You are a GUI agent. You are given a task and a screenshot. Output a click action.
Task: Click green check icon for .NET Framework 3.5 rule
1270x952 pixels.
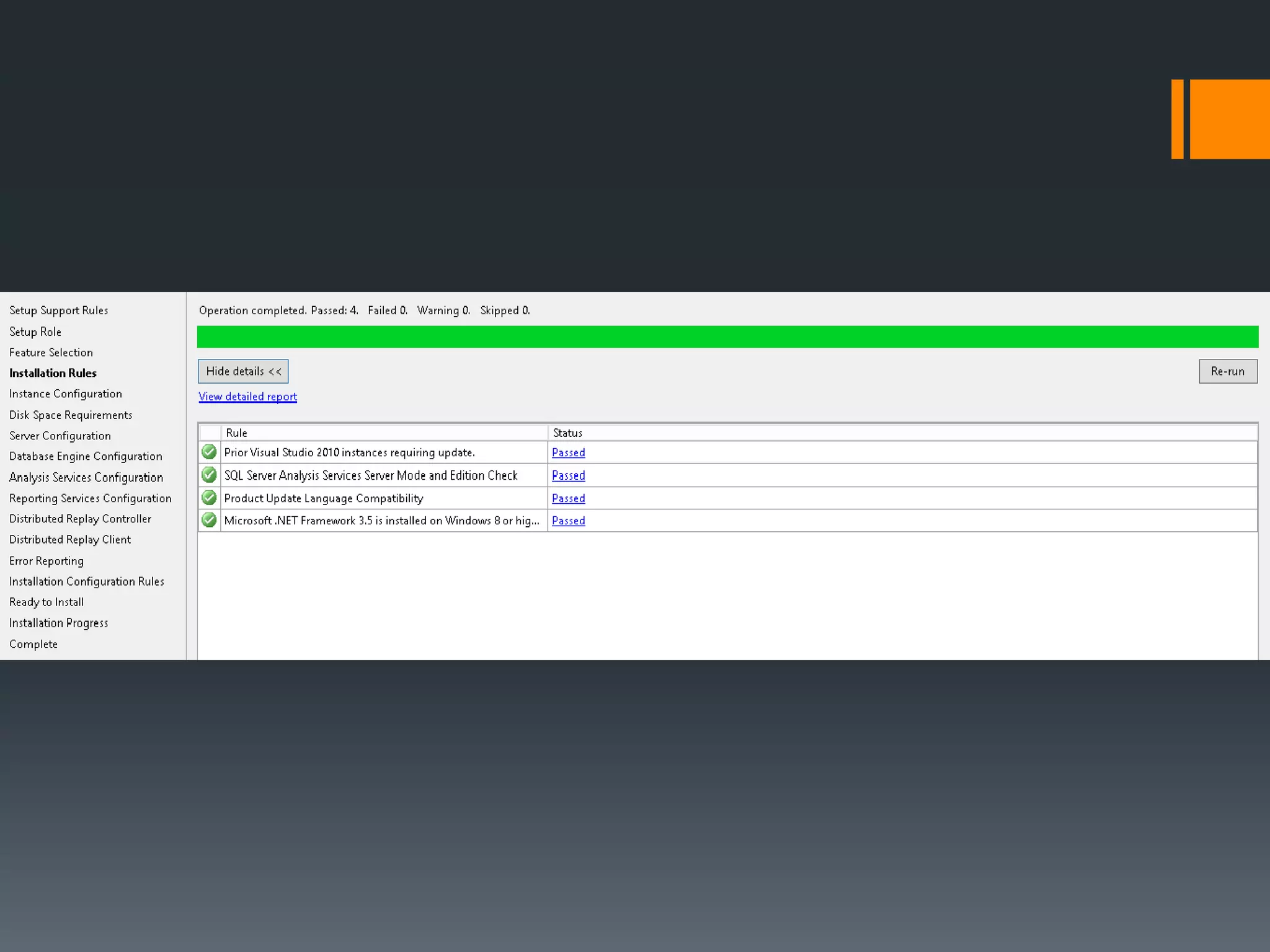point(209,520)
